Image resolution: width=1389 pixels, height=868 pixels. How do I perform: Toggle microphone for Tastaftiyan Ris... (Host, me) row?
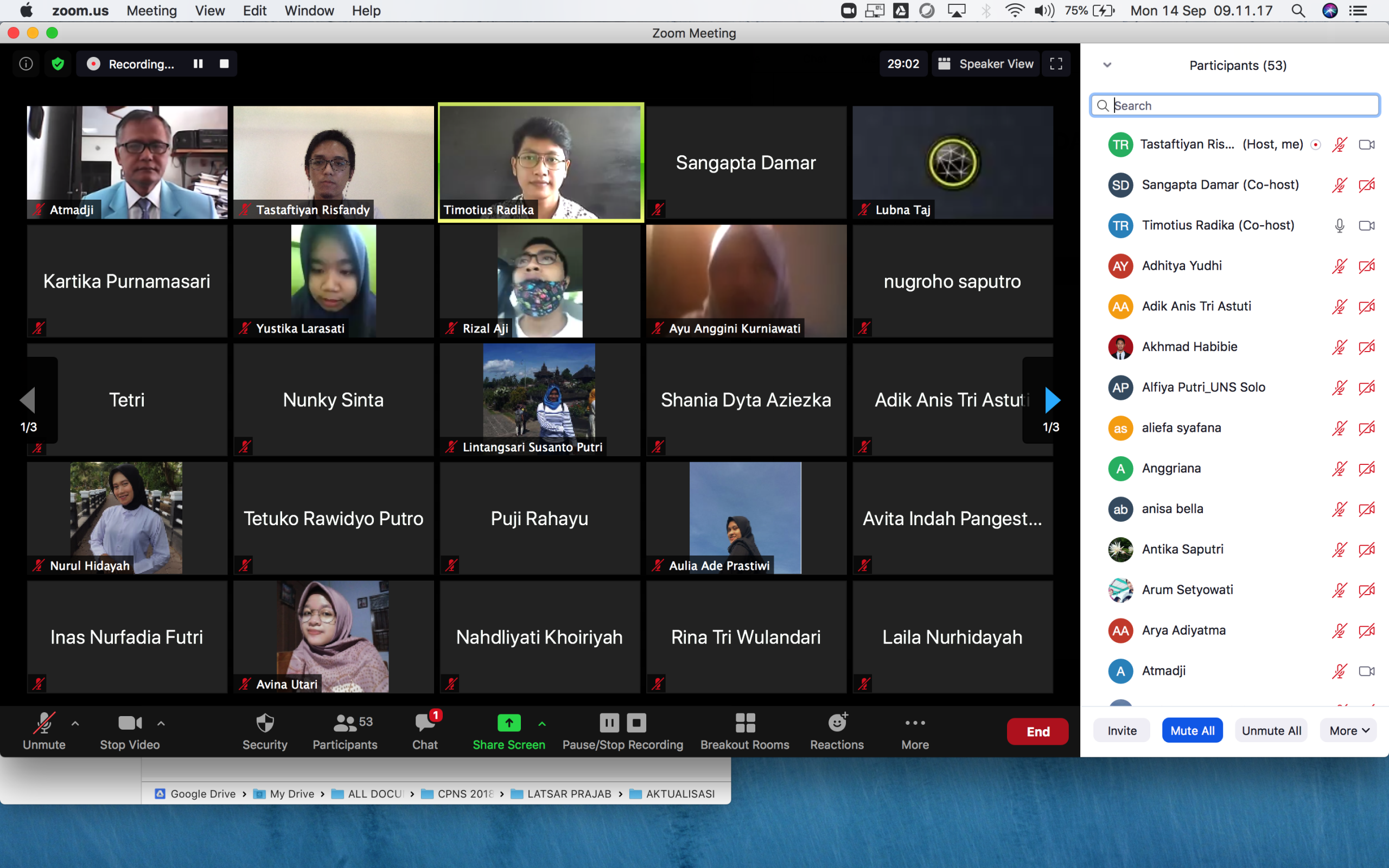(1339, 145)
